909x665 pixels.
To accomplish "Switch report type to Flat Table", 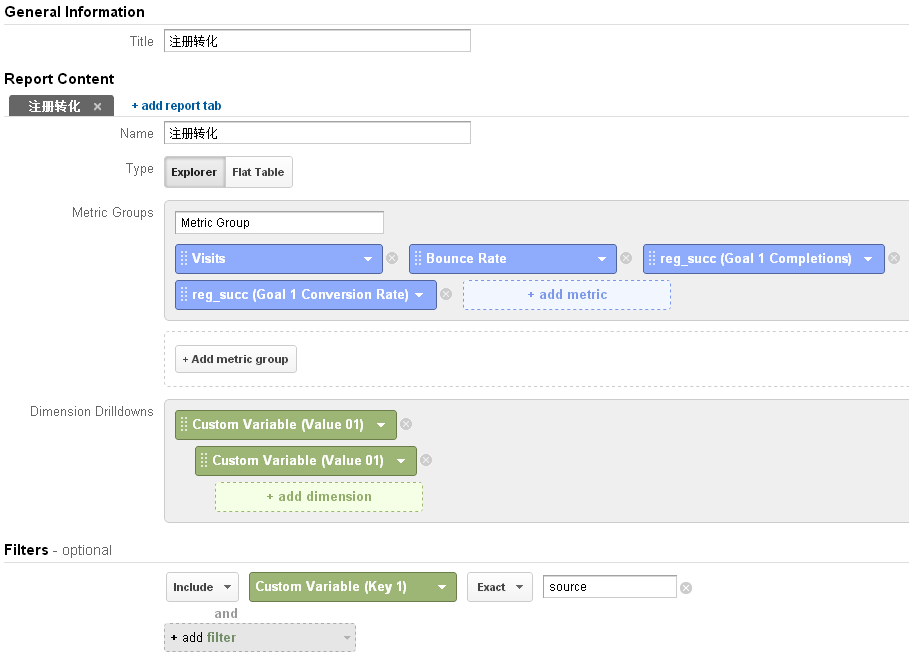I will point(258,172).
